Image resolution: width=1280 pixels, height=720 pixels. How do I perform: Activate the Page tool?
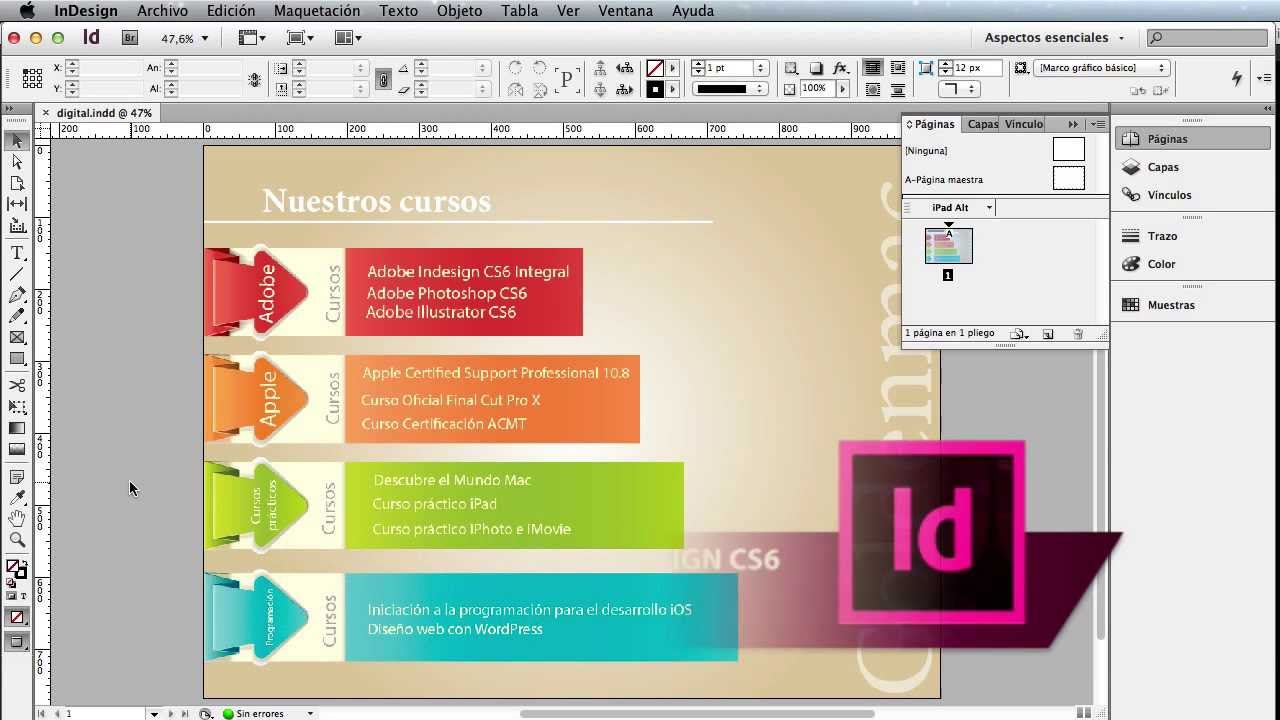pyautogui.click(x=17, y=184)
